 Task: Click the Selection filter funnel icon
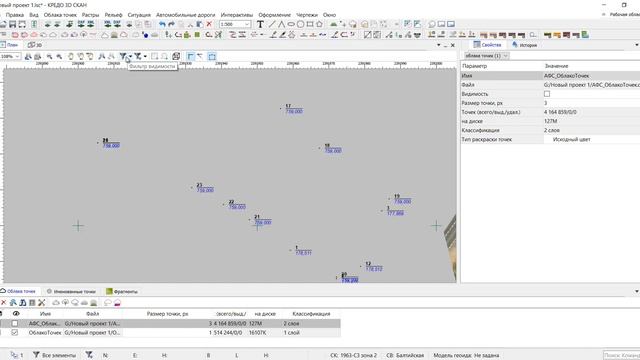pos(138,56)
